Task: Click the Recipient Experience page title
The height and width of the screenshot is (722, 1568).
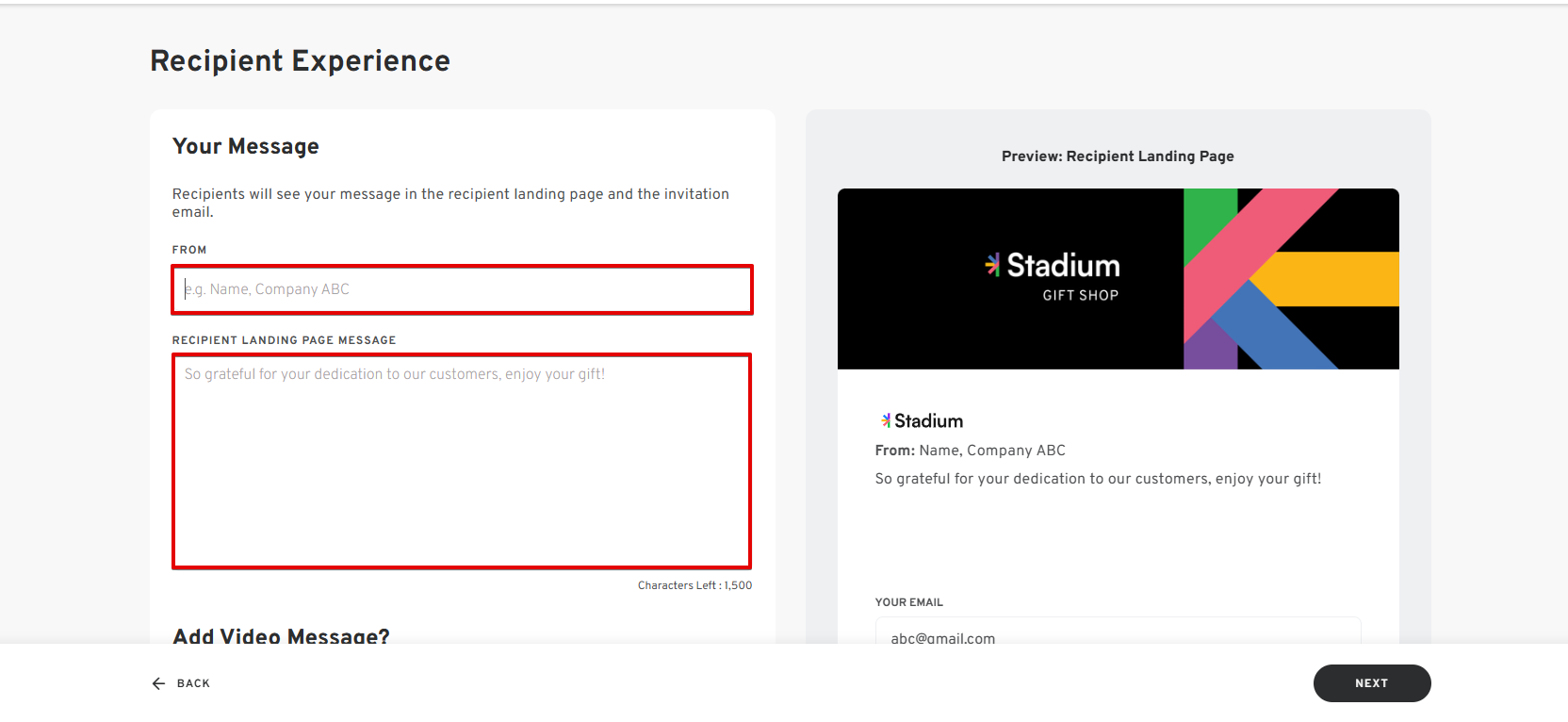Action: [300, 61]
